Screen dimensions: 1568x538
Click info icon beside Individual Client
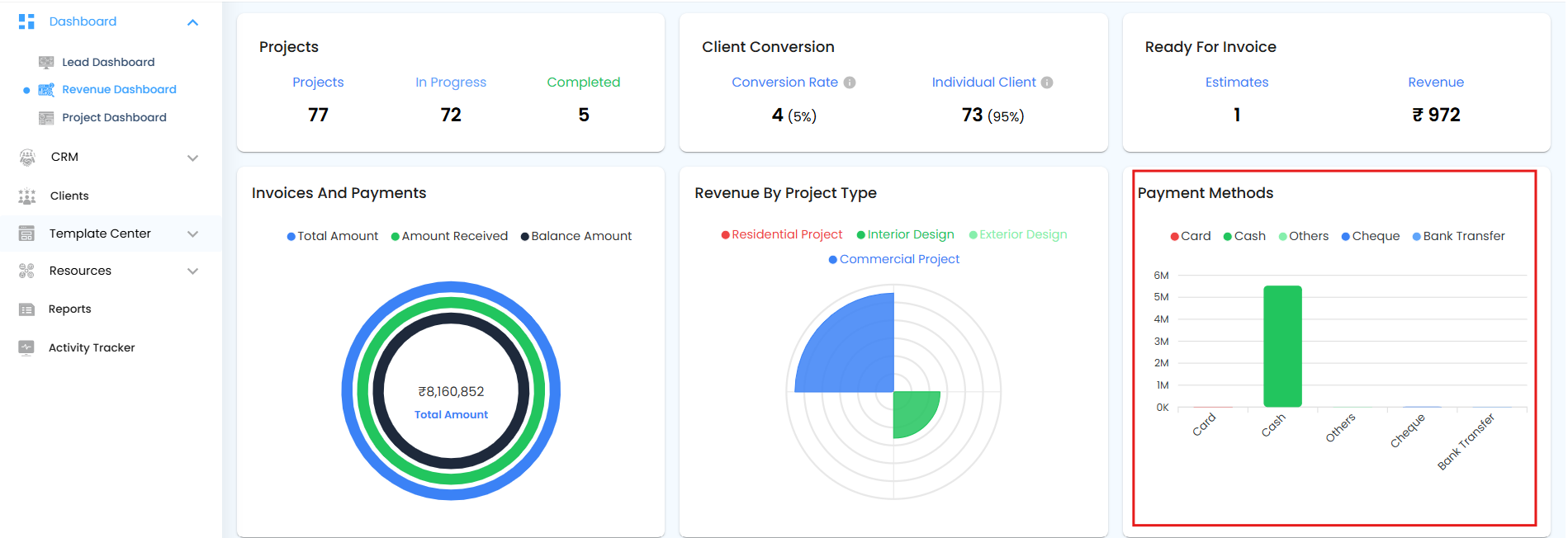click(1047, 83)
